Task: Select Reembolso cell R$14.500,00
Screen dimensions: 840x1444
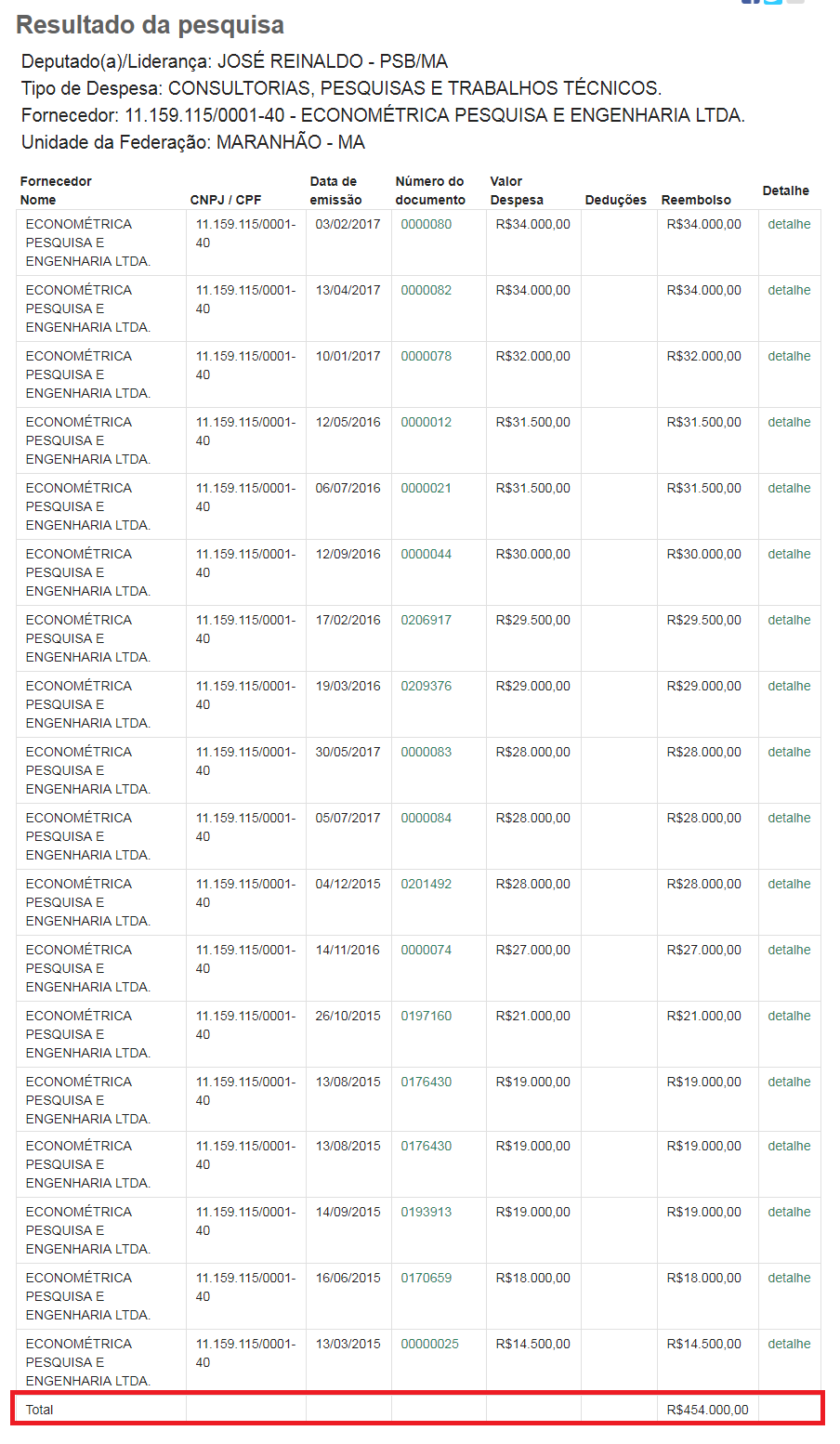Action: [704, 1344]
